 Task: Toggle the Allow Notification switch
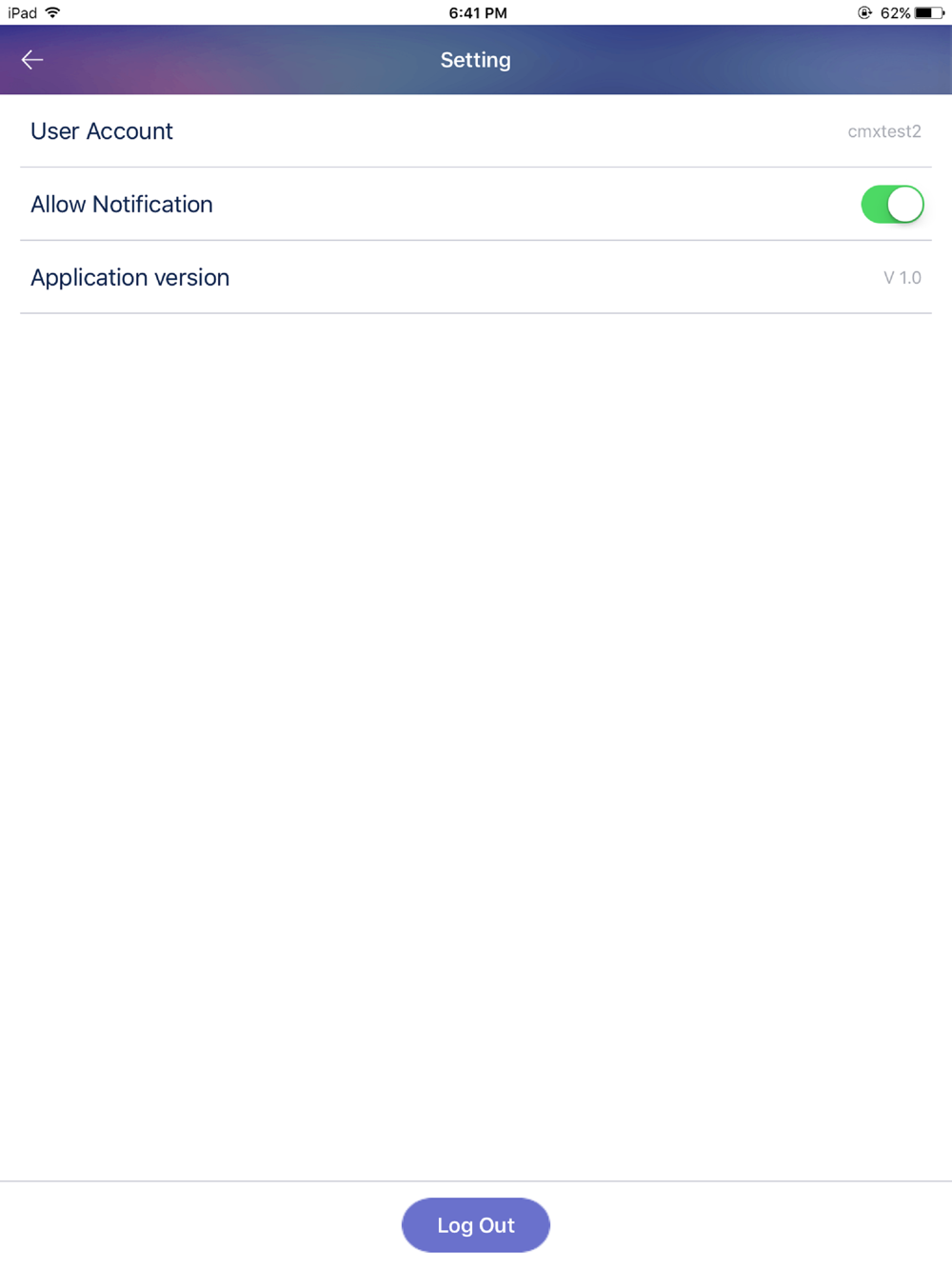pyautogui.click(x=892, y=204)
